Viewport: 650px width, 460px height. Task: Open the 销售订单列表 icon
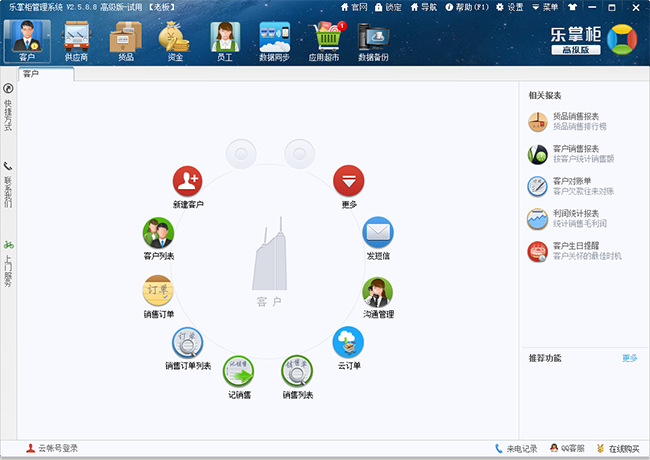[187, 343]
